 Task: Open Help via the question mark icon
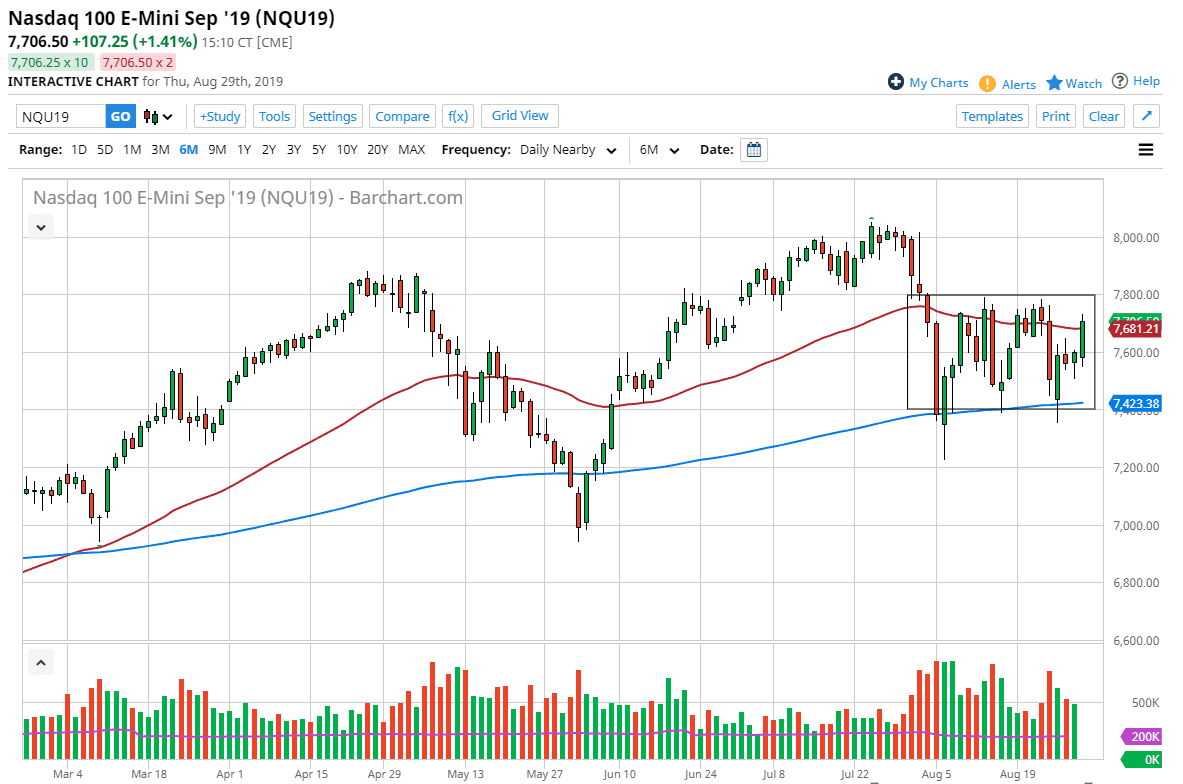click(1121, 82)
